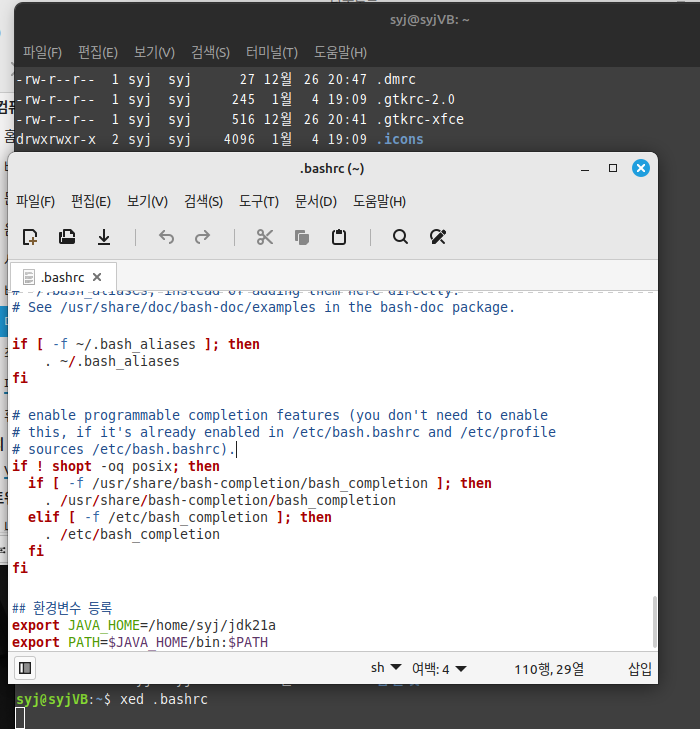Image resolution: width=700 pixels, height=729 pixels.
Task: Click .gtkrc-xfce in terminal listing
Action: (420, 119)
